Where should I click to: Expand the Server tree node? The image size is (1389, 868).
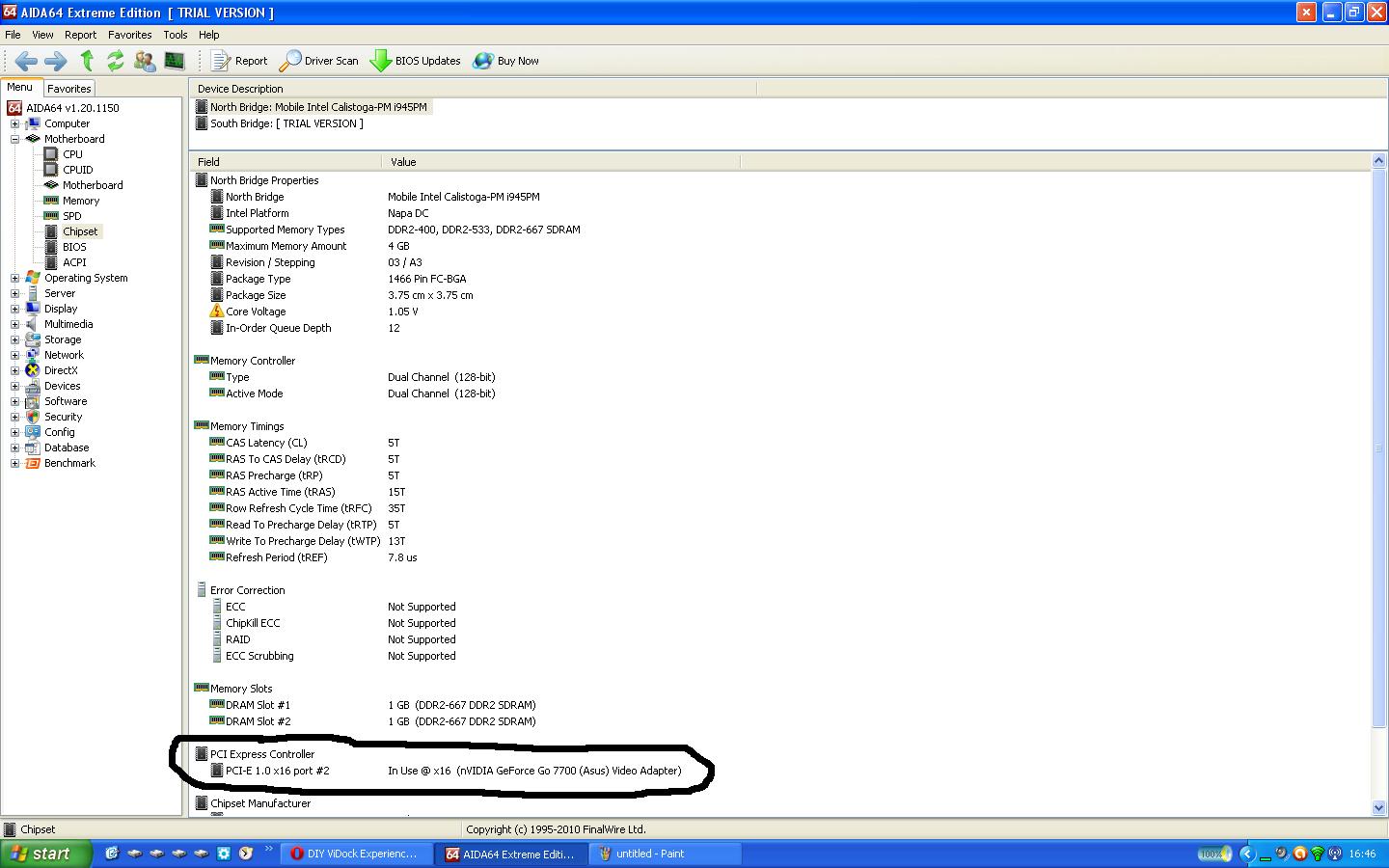14,293
